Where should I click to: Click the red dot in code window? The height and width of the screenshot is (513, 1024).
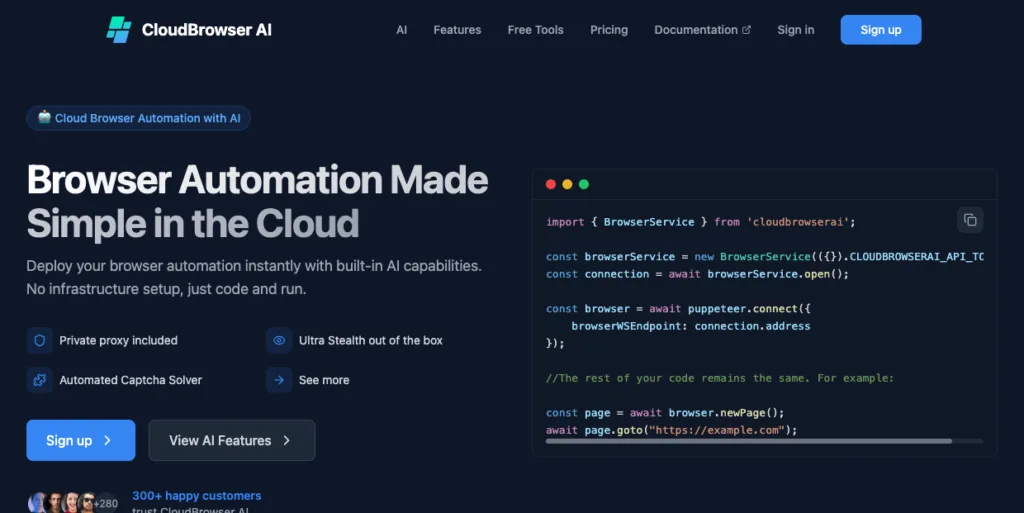tap(551, 184)
